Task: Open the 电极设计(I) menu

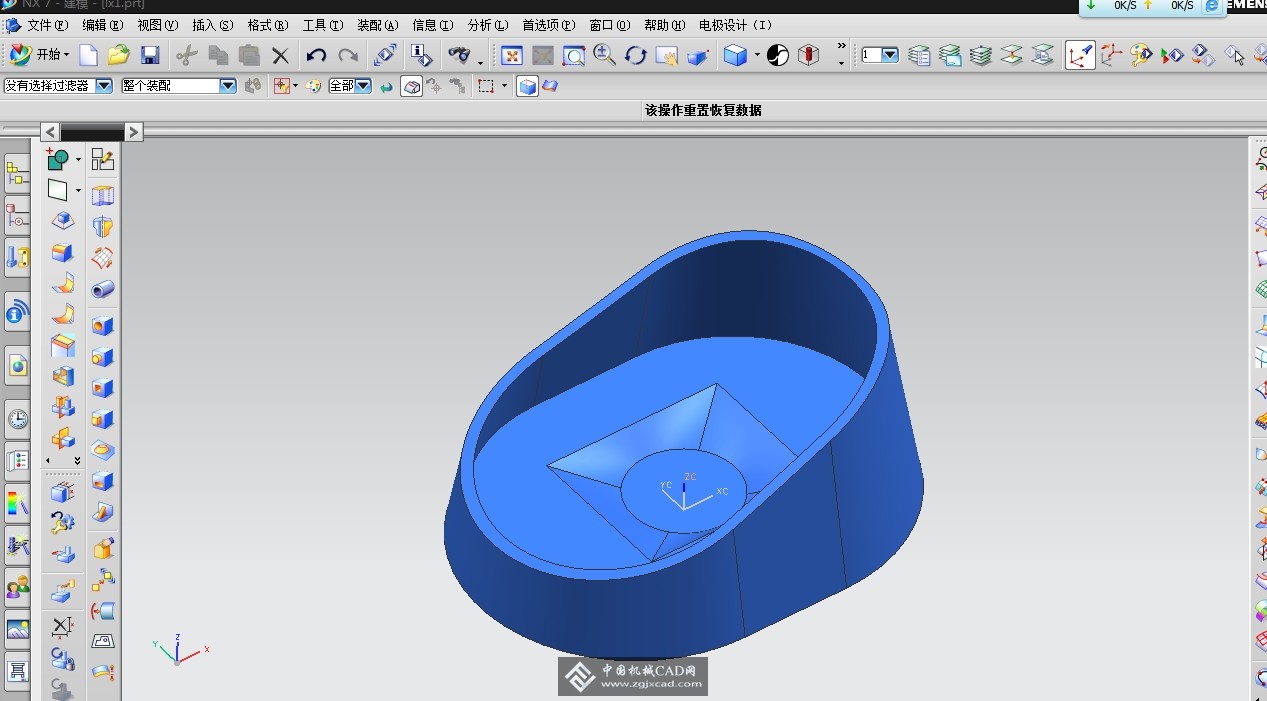Action: pos(735,25)
